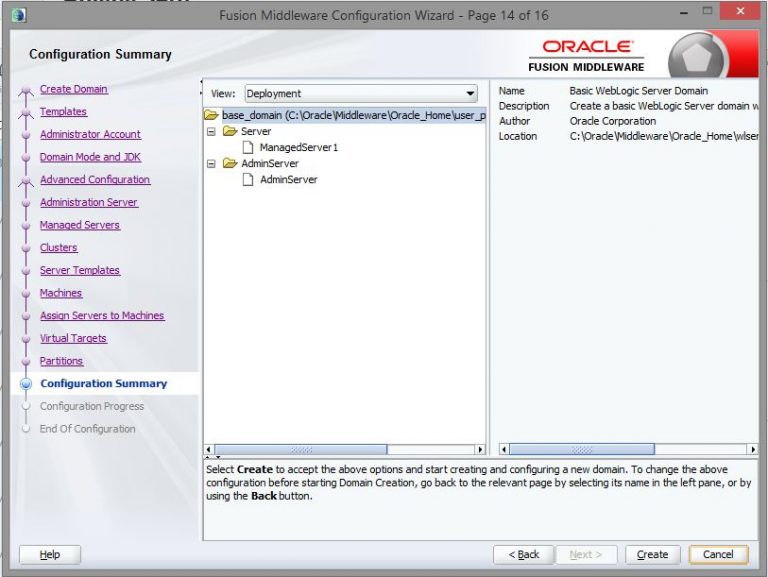Navigate to Assign Servers to Machines
Viewport: 768px width, 577px height.
click(x=101, y=316)
